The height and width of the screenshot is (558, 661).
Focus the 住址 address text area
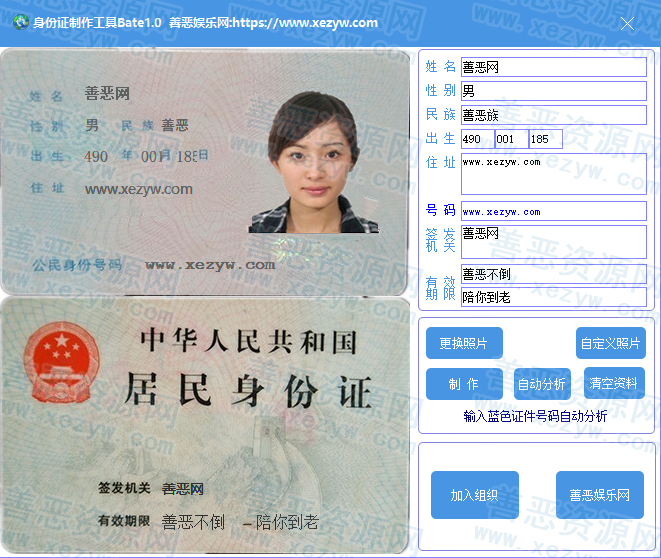tap(553, 175)
